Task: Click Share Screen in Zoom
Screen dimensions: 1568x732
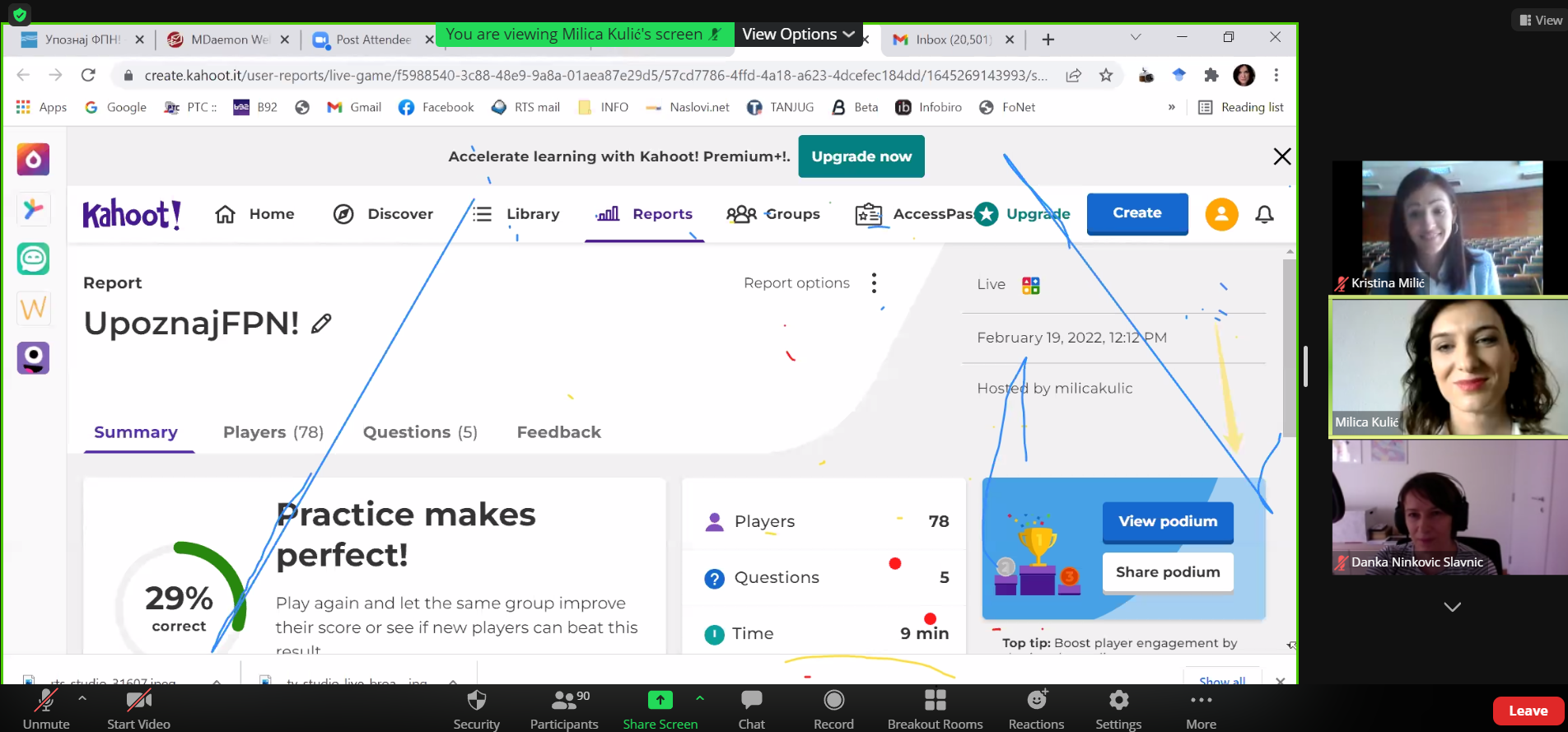Action: coord(660,710)
